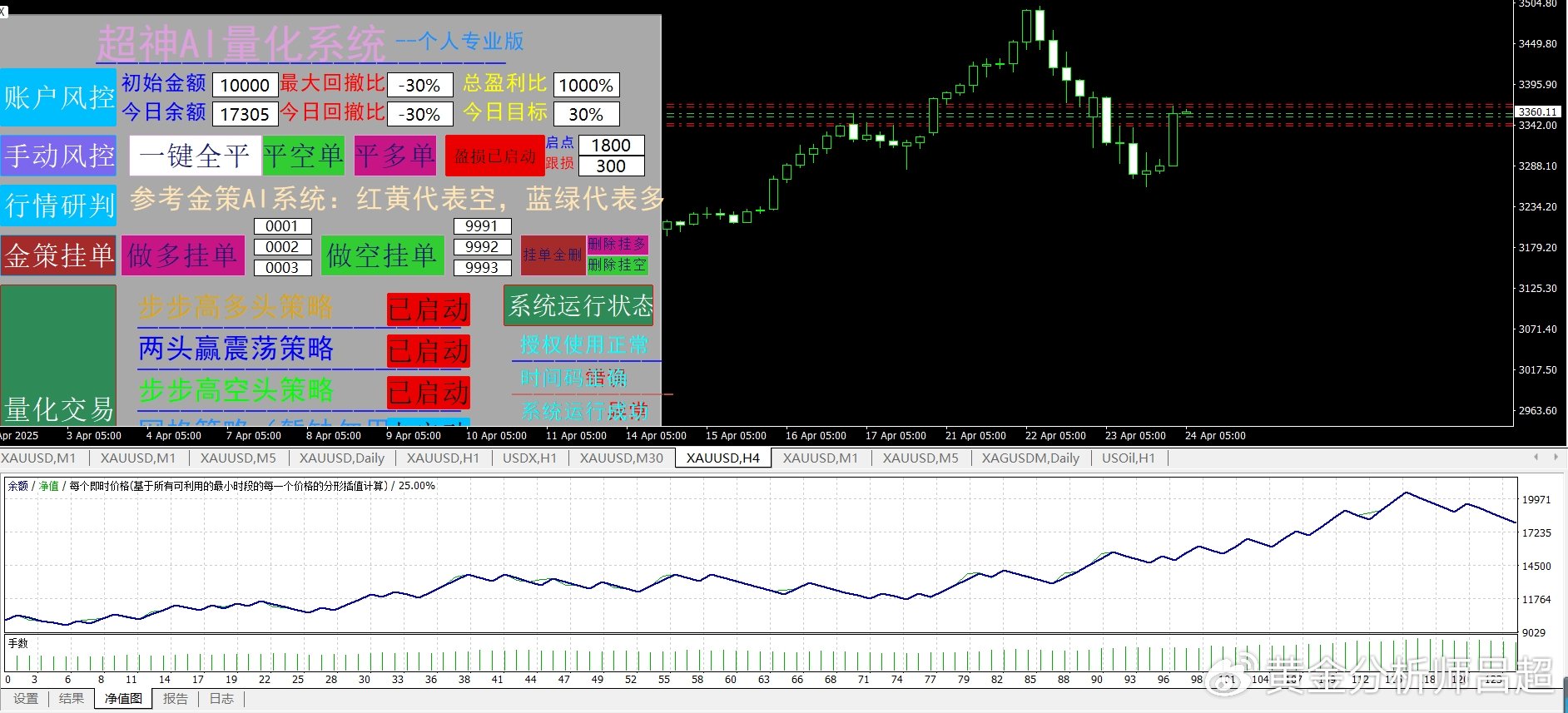Open the 账户风控 panel section
The height and width of the screenshot is (713, 1568).
pyautogui.click(x=58, y=97)
